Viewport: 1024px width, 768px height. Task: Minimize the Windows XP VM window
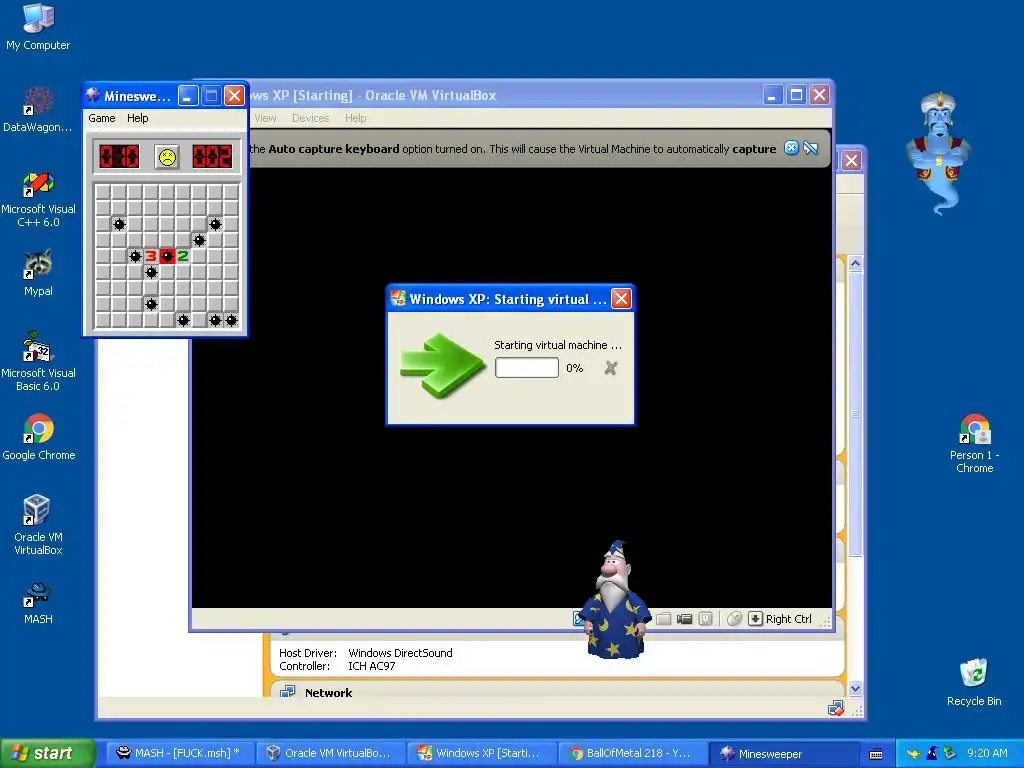point(773,95)
